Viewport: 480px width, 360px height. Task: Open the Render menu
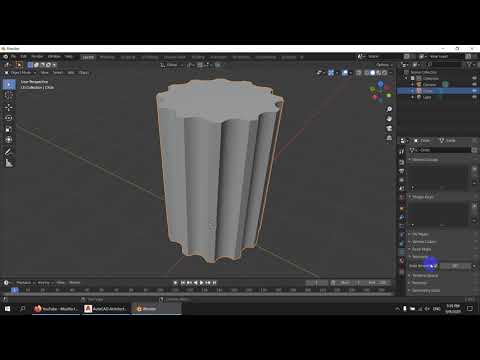pos(37,57)
